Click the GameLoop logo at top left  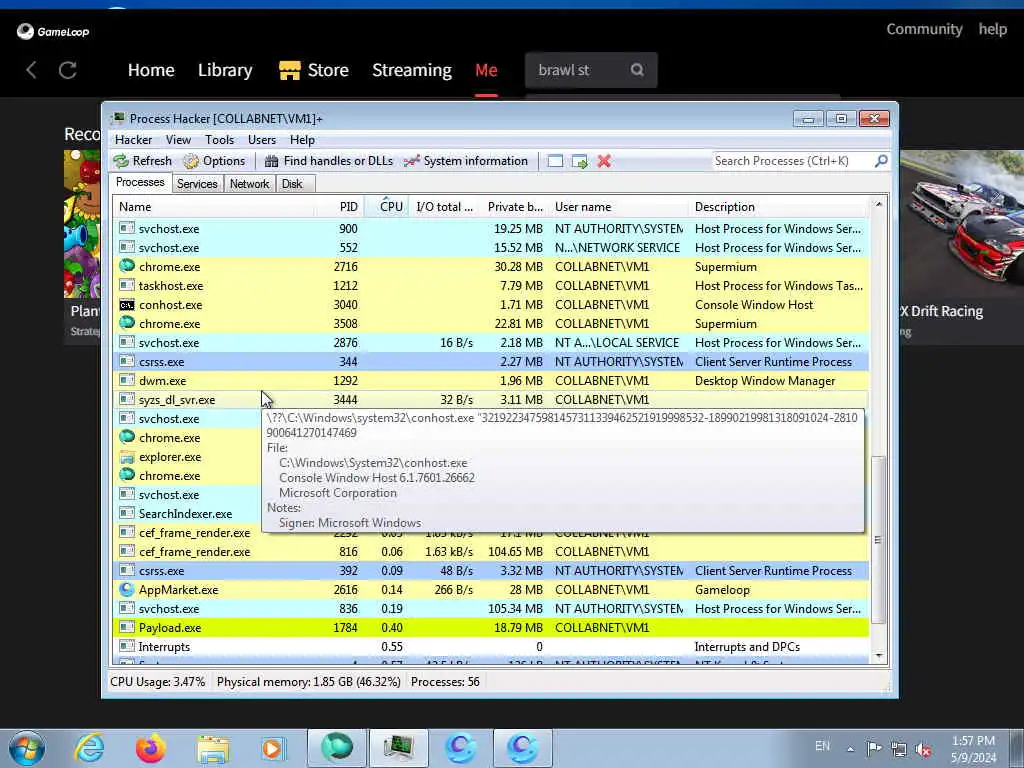click(53, 31)
